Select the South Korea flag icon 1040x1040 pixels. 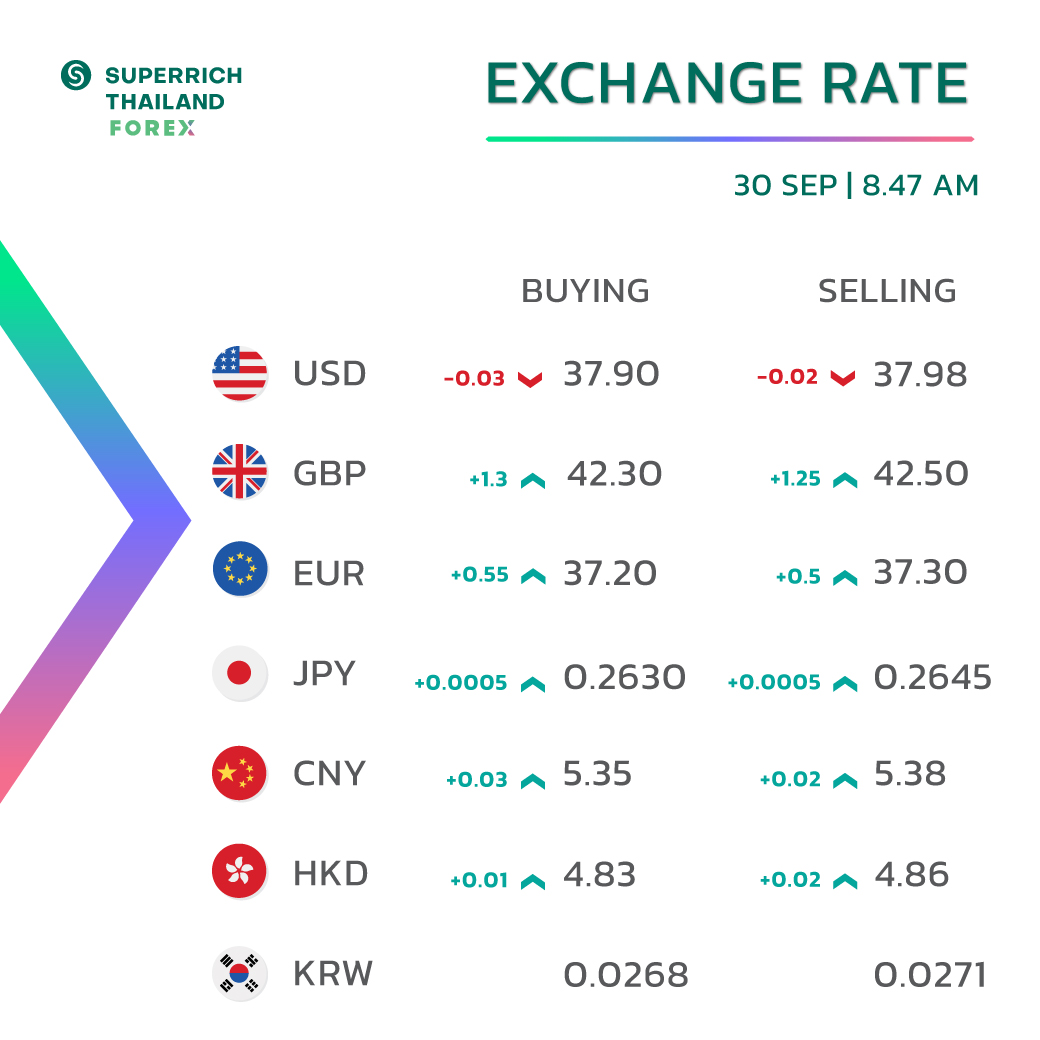[239, 973]
